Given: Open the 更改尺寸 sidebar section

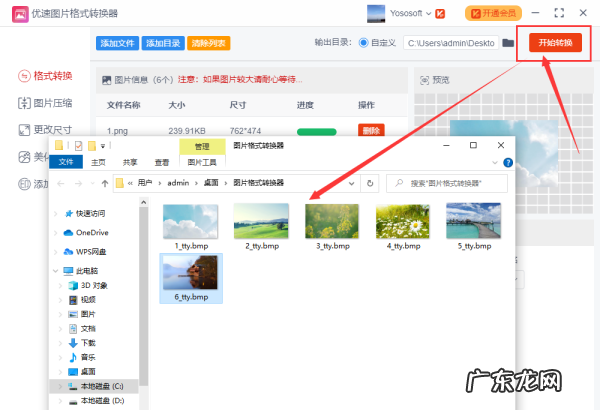Looking at the screenshot, I should click(47, 130).
